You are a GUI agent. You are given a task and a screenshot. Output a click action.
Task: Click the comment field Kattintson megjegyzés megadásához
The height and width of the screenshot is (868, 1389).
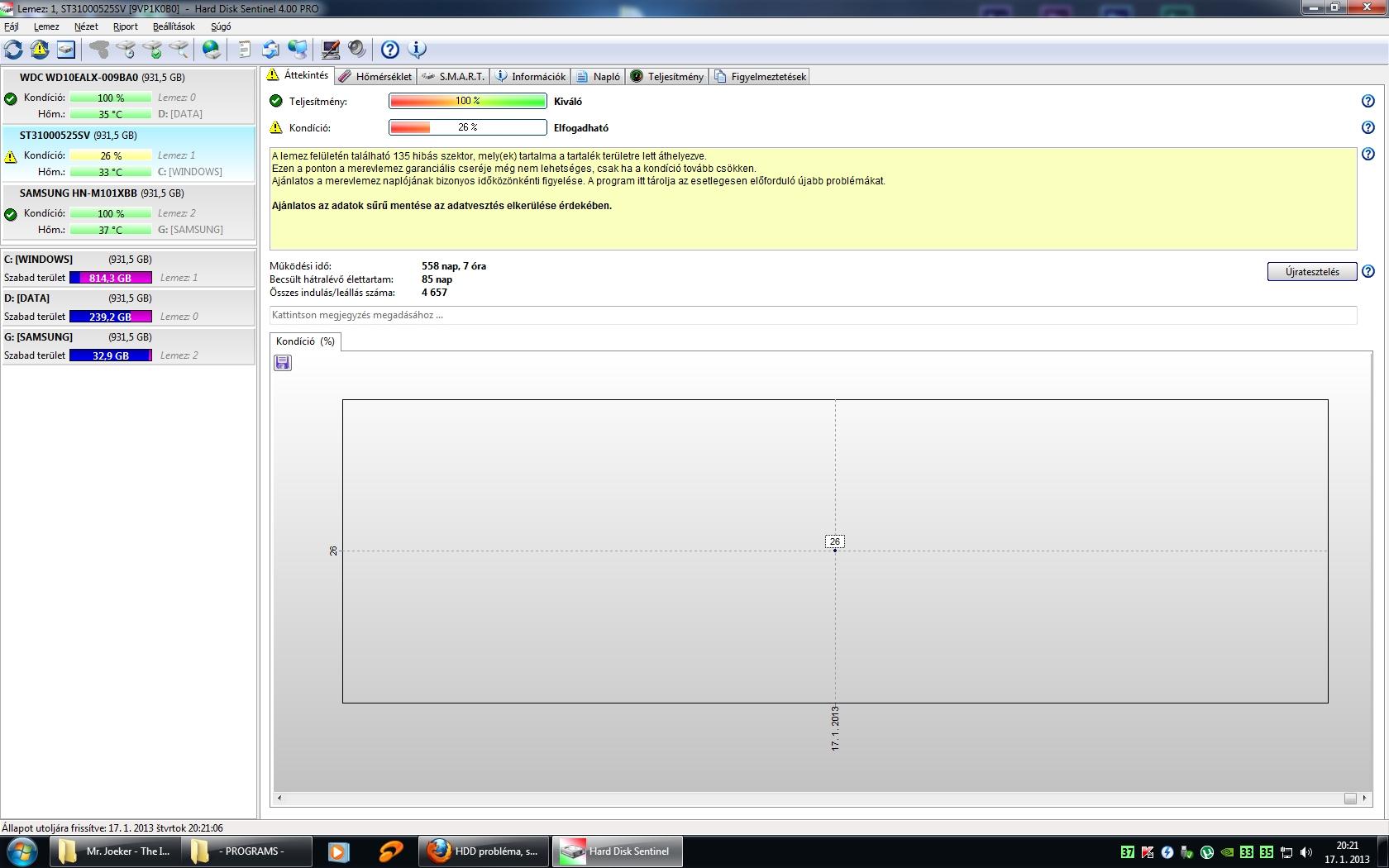pyautogui.click(x=813, y=315)
